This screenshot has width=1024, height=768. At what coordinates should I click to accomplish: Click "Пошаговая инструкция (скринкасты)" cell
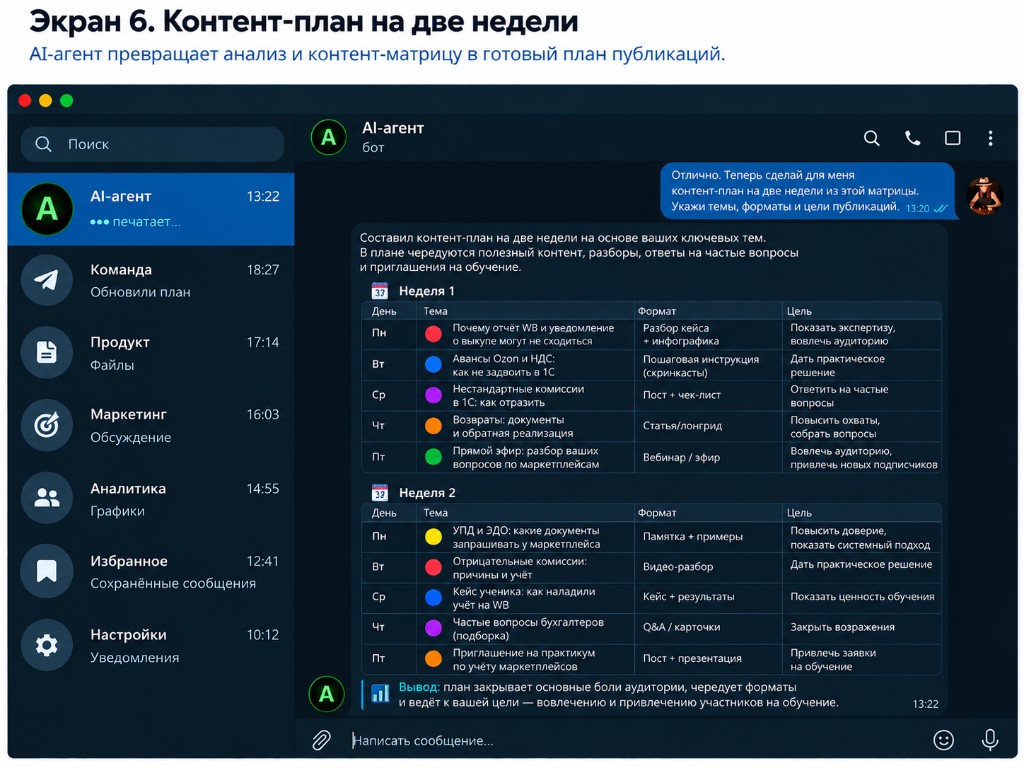tap(701, 366)
